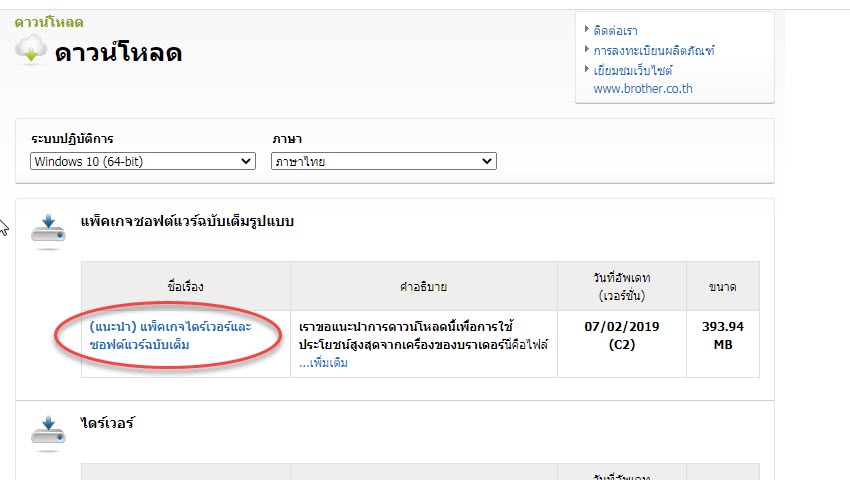The height and width of the screenshot is (480, 850).
Task: Click the cloud download icon beside the ดาวน์โหลด heading
Action: pos(31,49)
